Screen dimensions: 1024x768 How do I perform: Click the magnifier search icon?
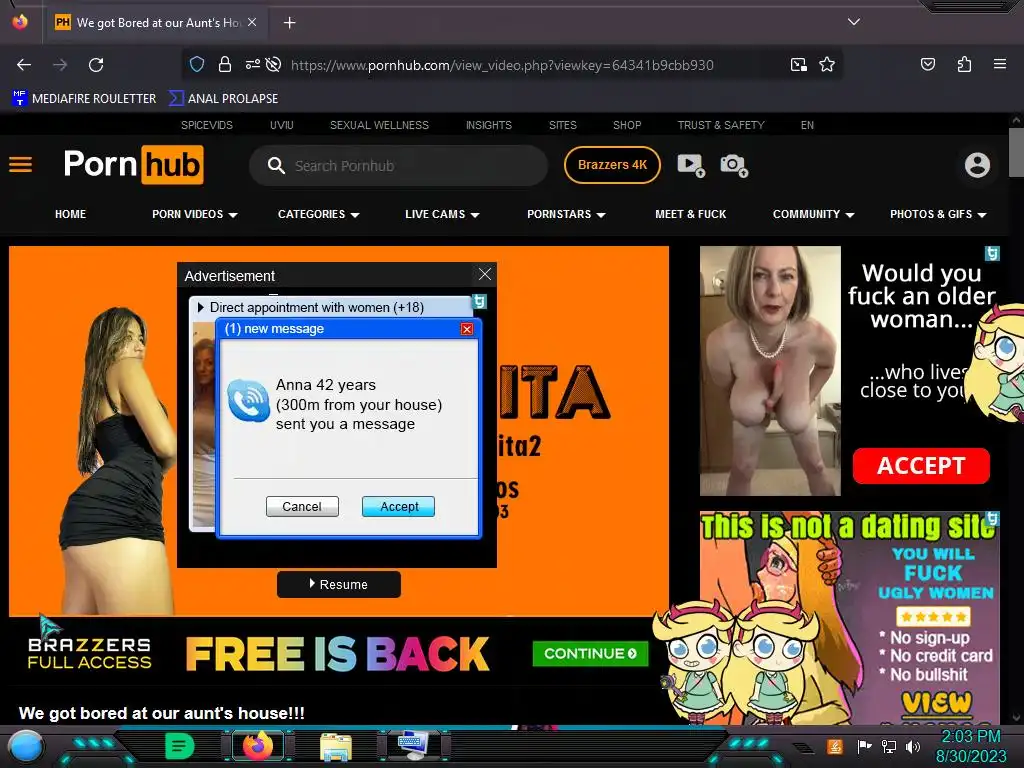click(276, 165)
